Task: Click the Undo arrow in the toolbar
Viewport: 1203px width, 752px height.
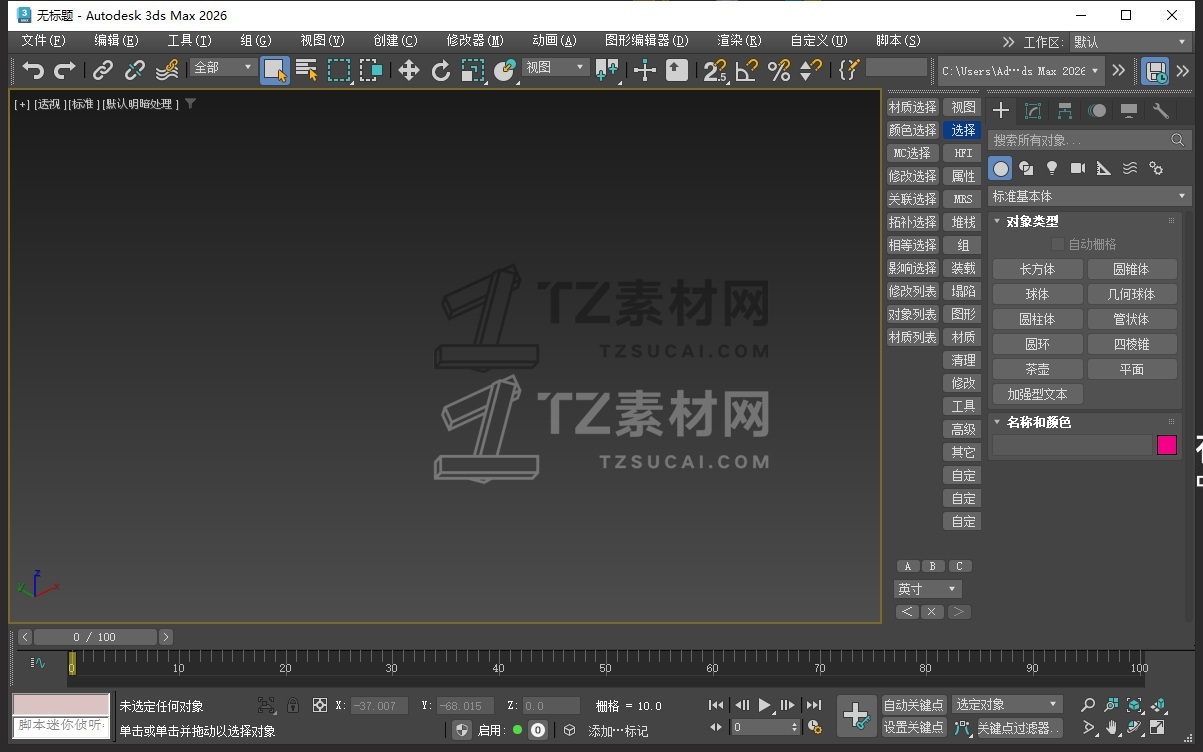Action: click(x=33, y=70)
